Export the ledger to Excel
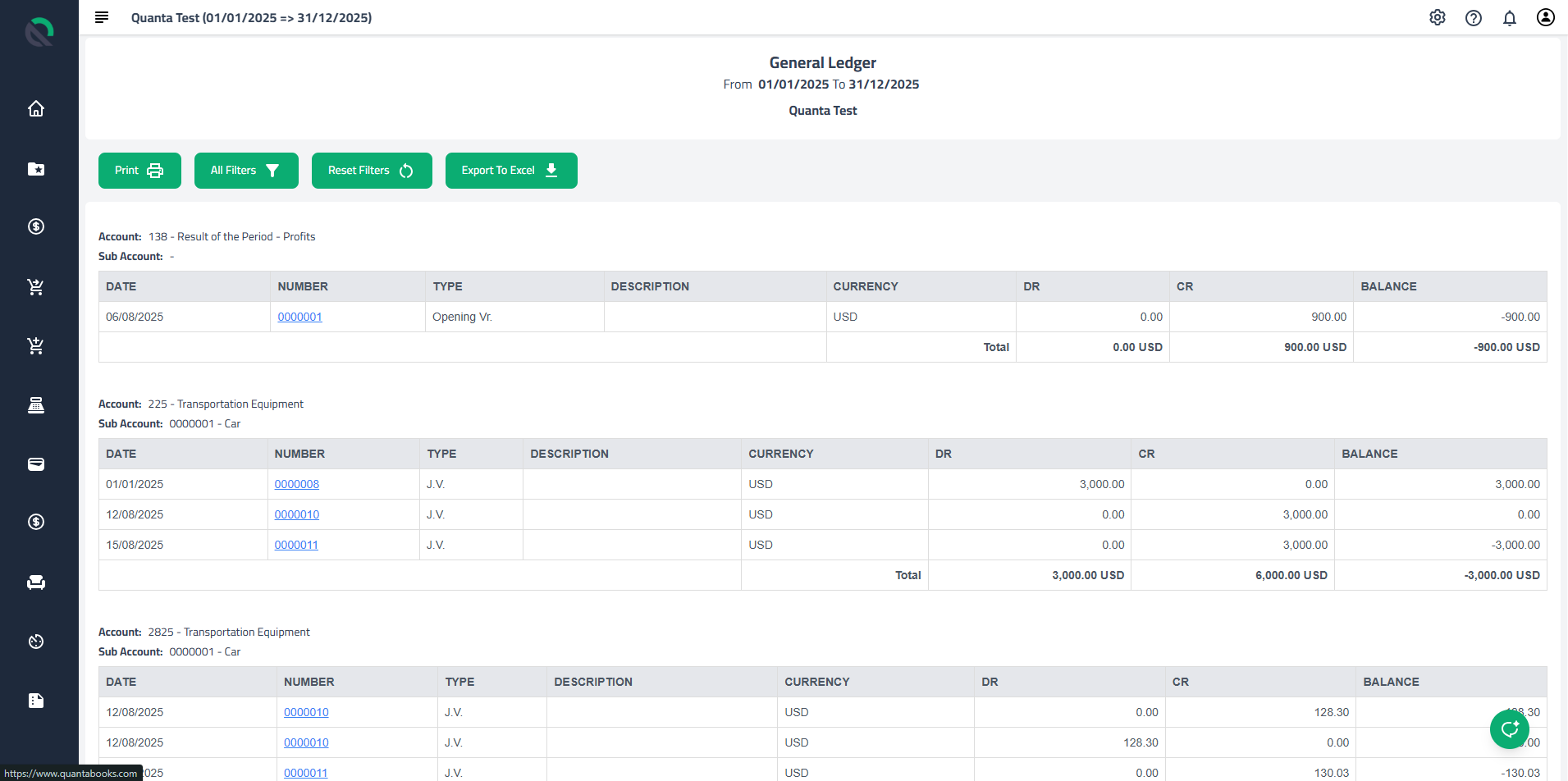The width and height of the screenshot is (1568, 781). 511,170
